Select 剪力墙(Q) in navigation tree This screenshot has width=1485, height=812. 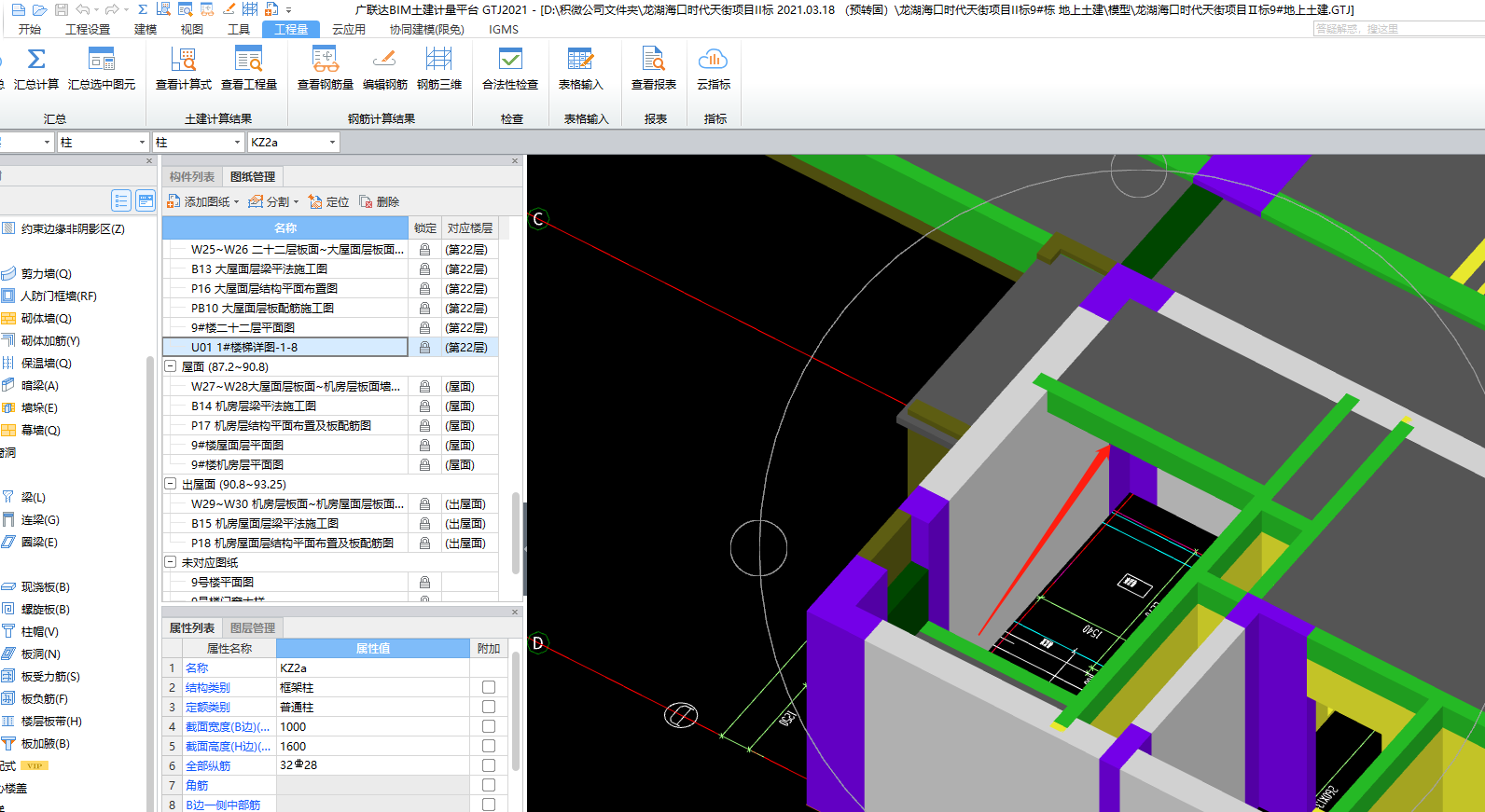[47, 274]
